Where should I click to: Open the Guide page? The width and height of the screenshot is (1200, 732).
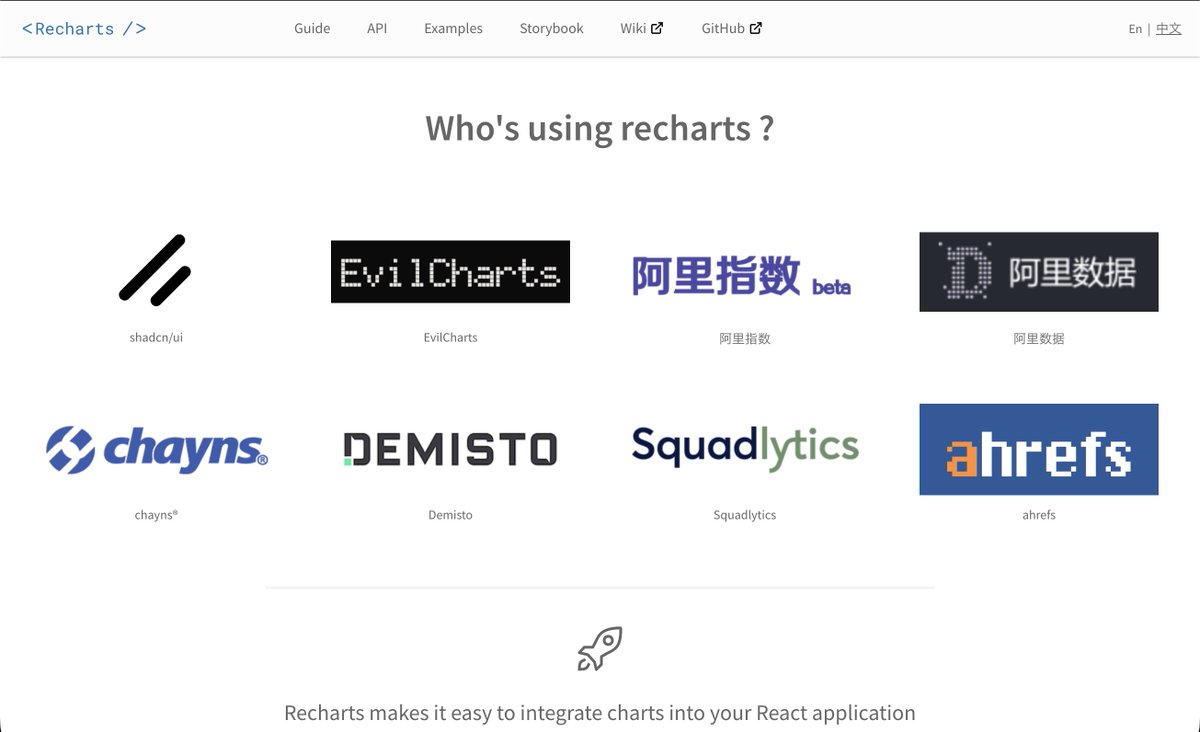click(x=312, y=29)
